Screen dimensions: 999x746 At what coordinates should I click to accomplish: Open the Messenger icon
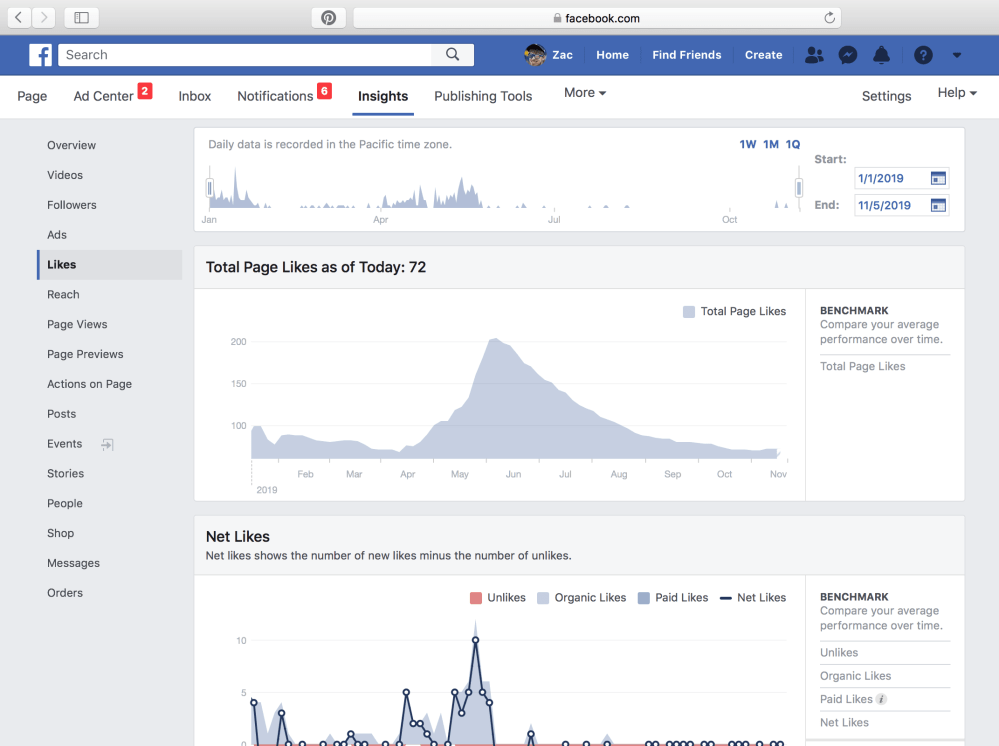[x=848, y=55]
